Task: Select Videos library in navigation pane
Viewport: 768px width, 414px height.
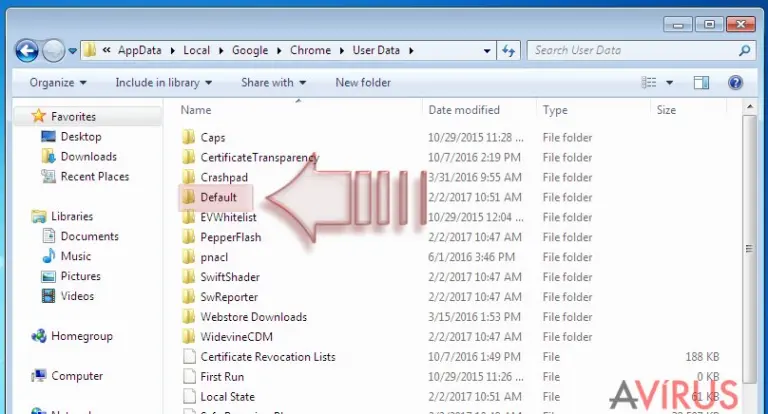Action: [x=77, y=296]
